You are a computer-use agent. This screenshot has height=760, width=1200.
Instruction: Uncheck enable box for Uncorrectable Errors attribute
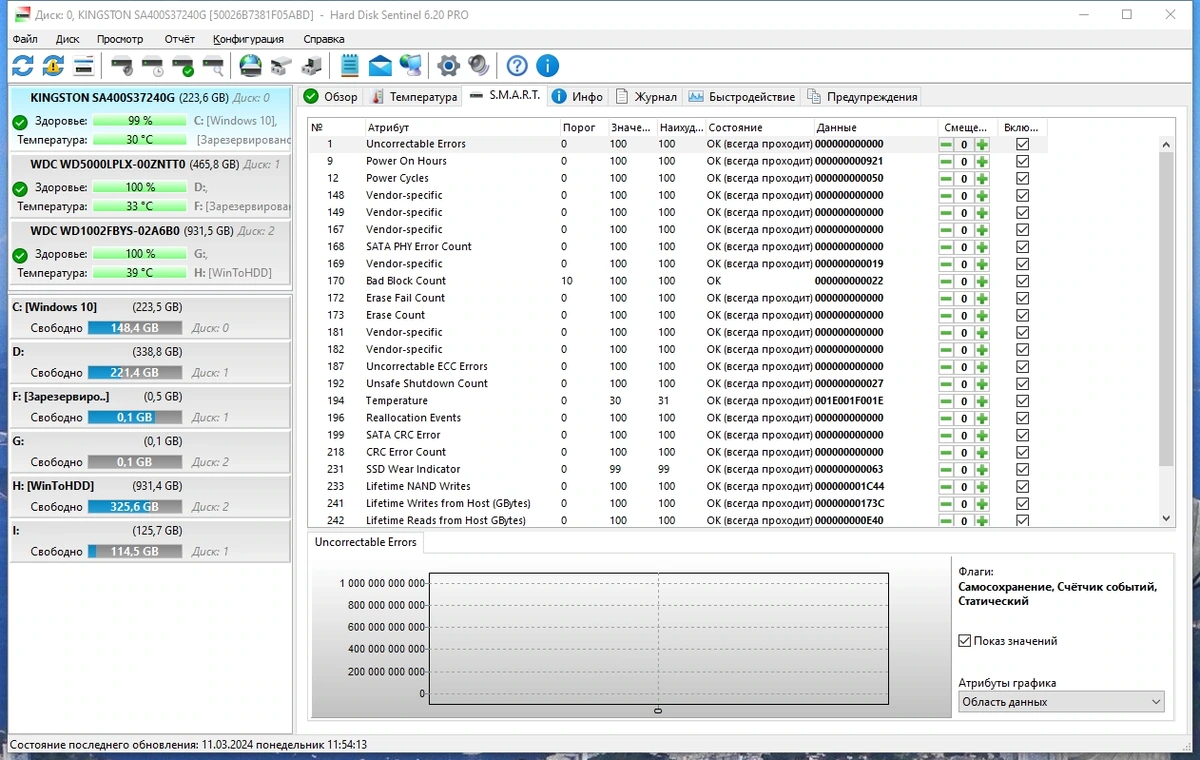(x=1022, y=144)
